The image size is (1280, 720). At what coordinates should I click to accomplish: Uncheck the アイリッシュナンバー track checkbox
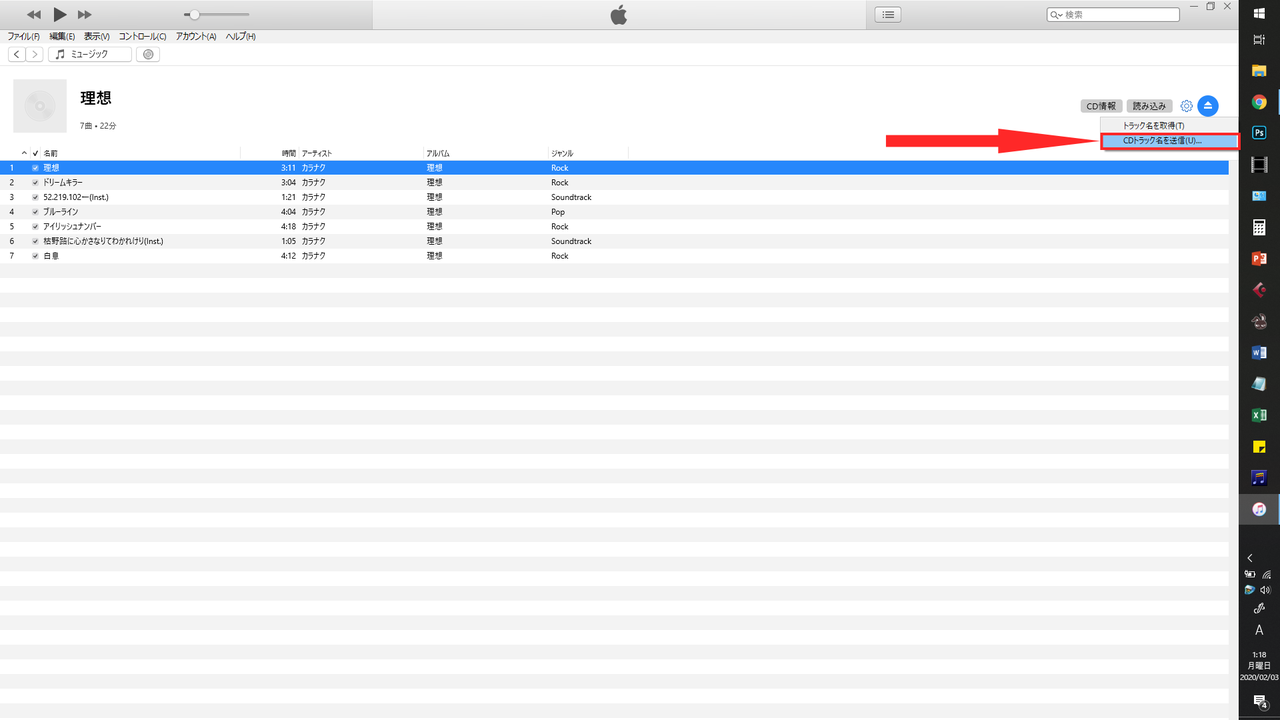[x=35, y=227]
